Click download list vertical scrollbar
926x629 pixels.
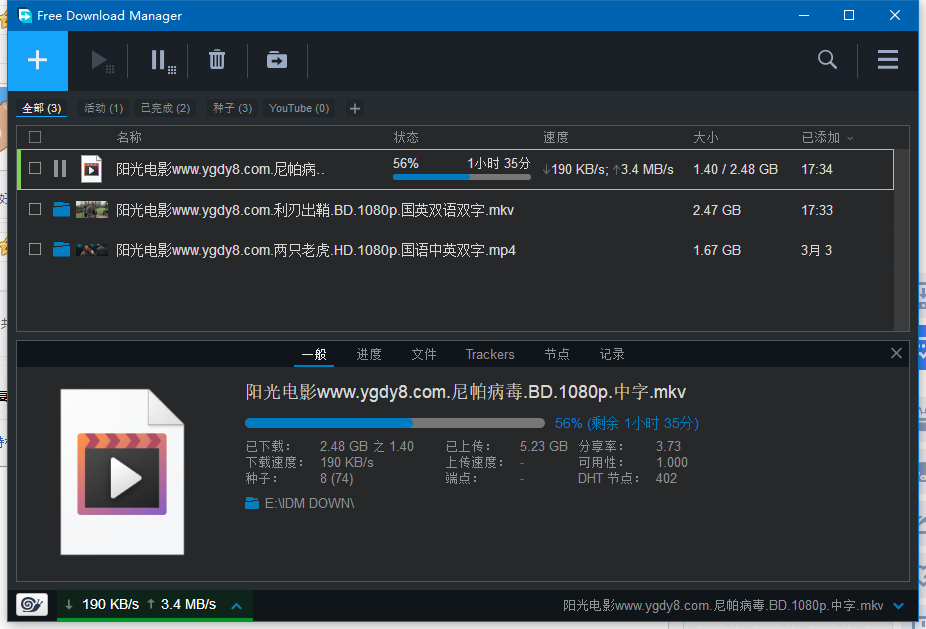coord(901,239)
